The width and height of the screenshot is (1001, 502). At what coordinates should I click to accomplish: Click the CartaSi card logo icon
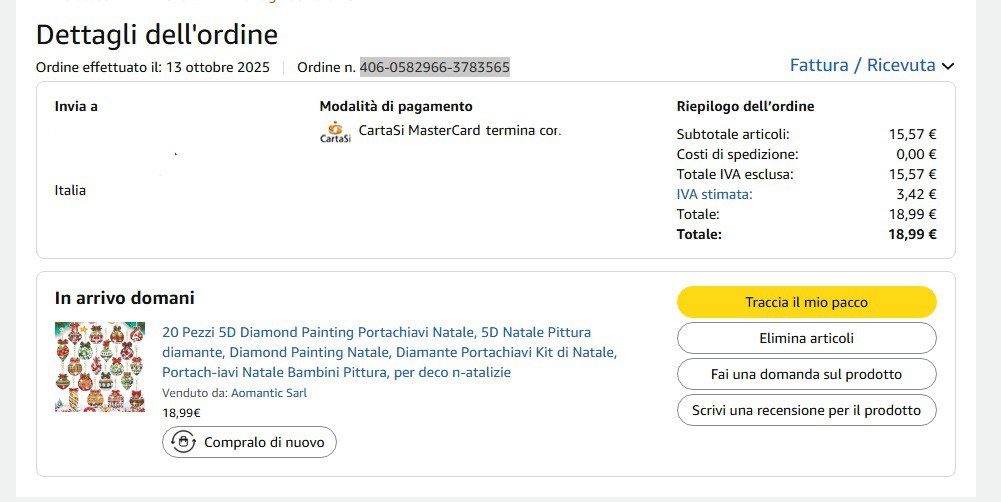[x=335, y=132]
